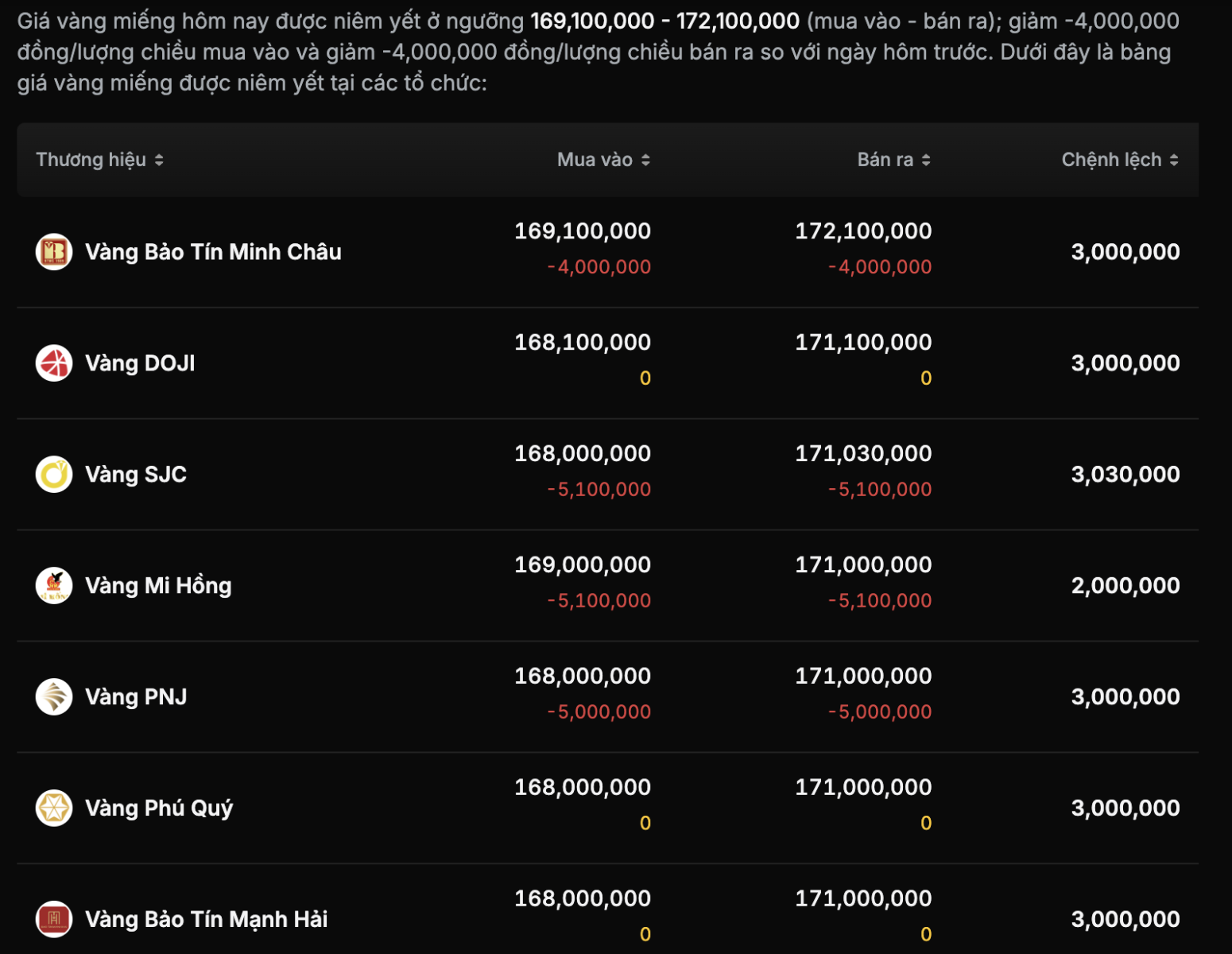The width and height of the screenshot is (1232, 954).
Task: Open the Vàng PNJ brand name
Action: [x=136, y=697]
